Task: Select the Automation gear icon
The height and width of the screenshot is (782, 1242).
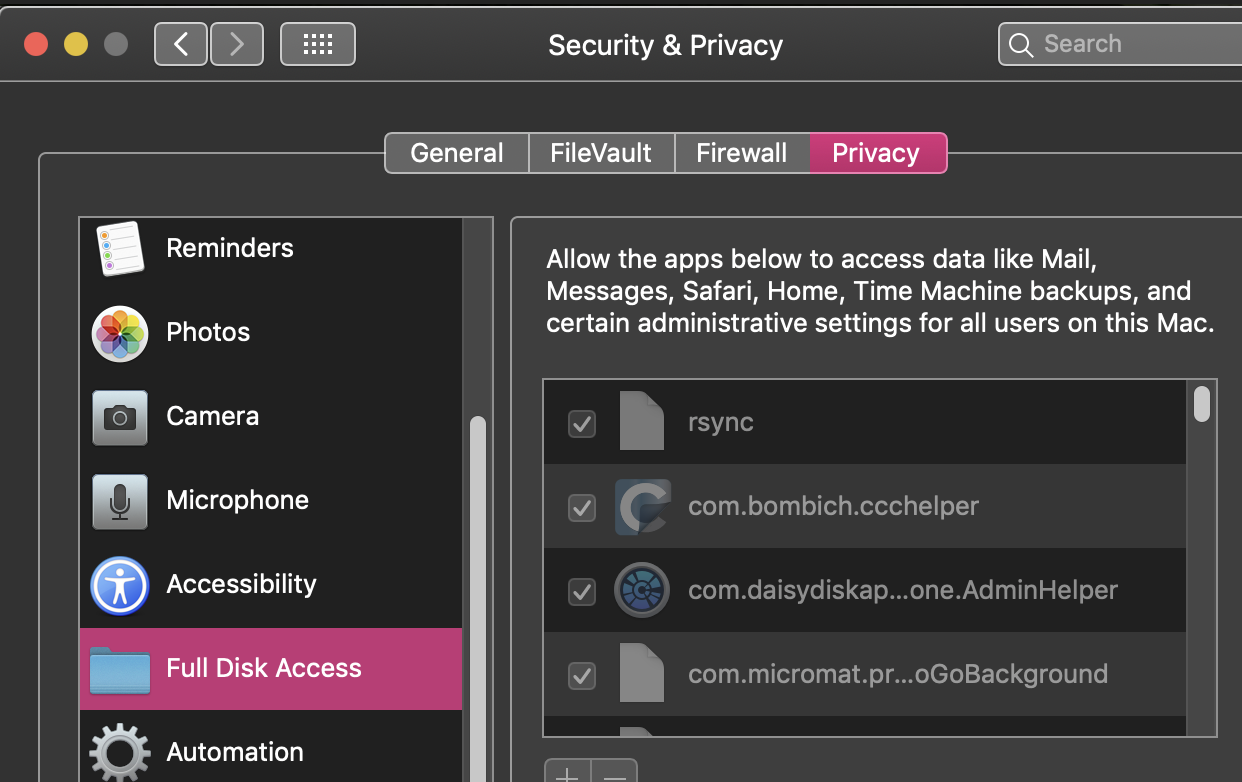Action: point(120,752)
